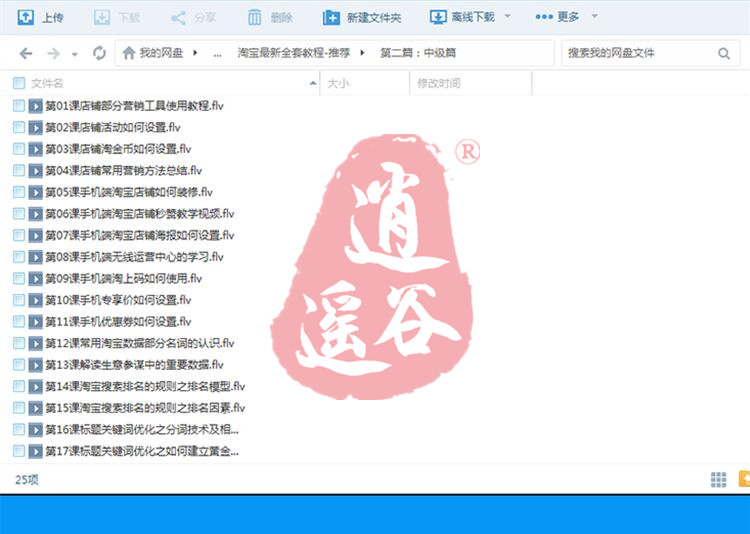Click video icon of 第14课 file
Screen dimensions: 750x534
(35, 386)
